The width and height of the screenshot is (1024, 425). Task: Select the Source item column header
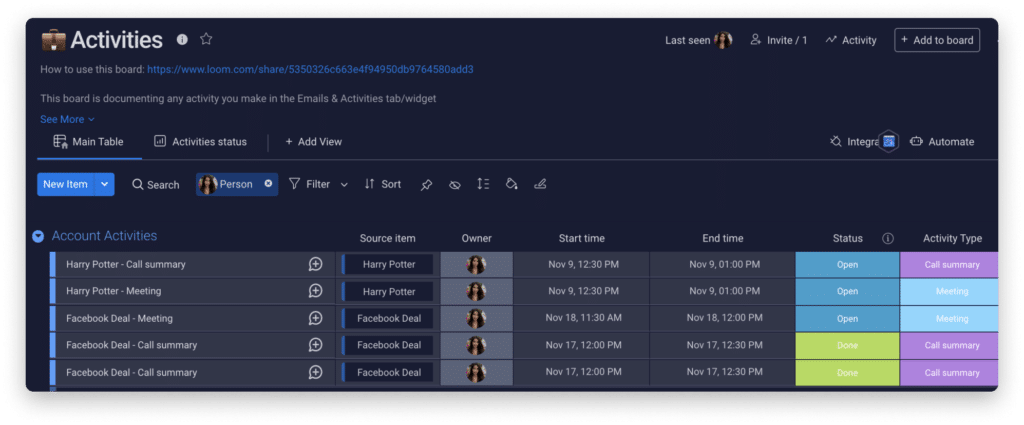click(387, 238)
